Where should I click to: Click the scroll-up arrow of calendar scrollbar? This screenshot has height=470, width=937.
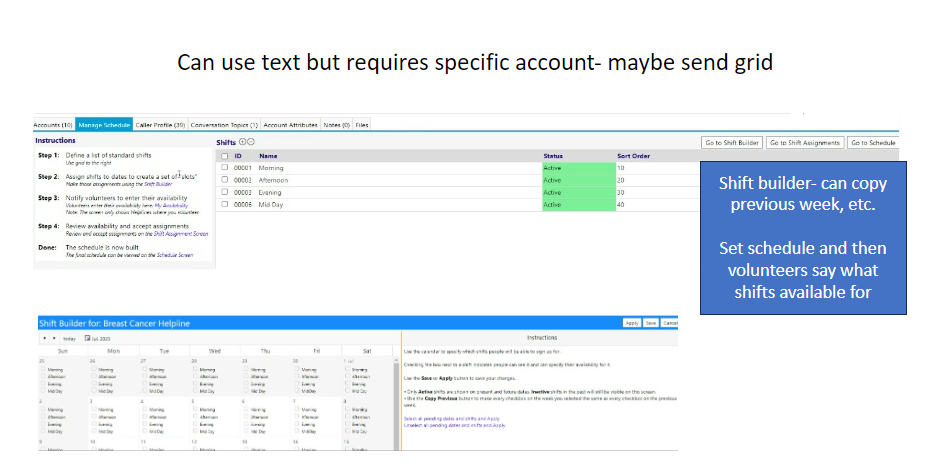[396, 360]
